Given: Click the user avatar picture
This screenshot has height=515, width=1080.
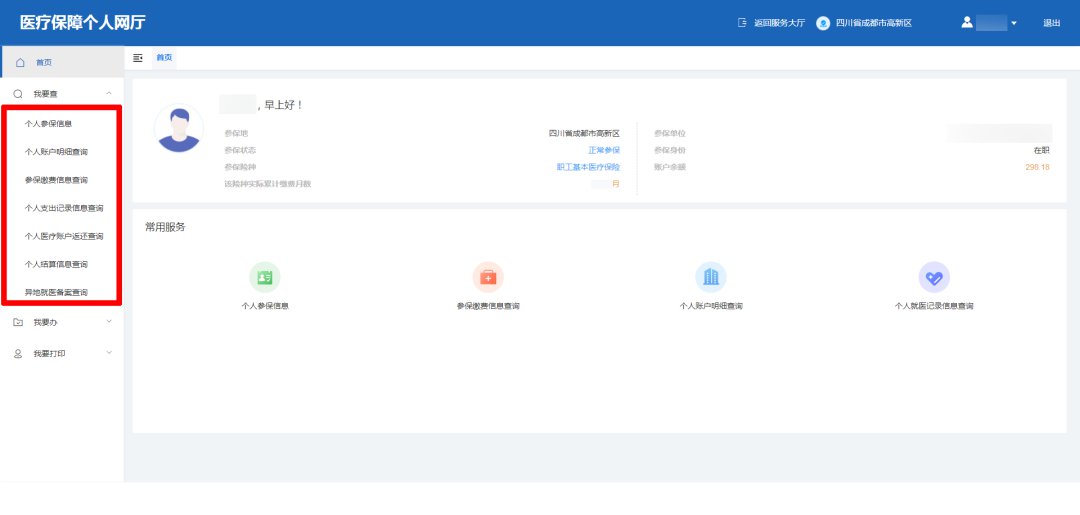Looking at the screenshot, I should click(x=179, y=128).
